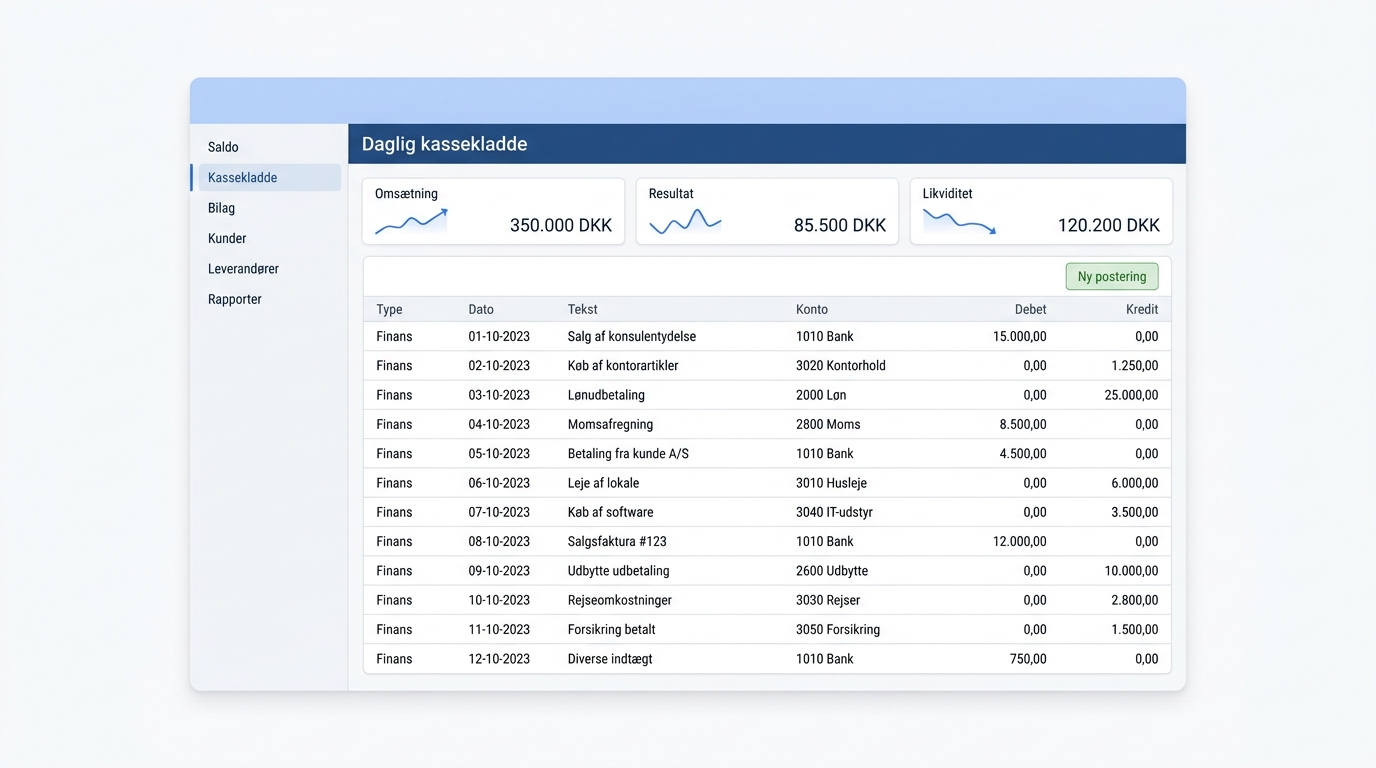Select the Kredit column header
The width and height of the screenshot is (1376, 768).
coord(1142,309)
